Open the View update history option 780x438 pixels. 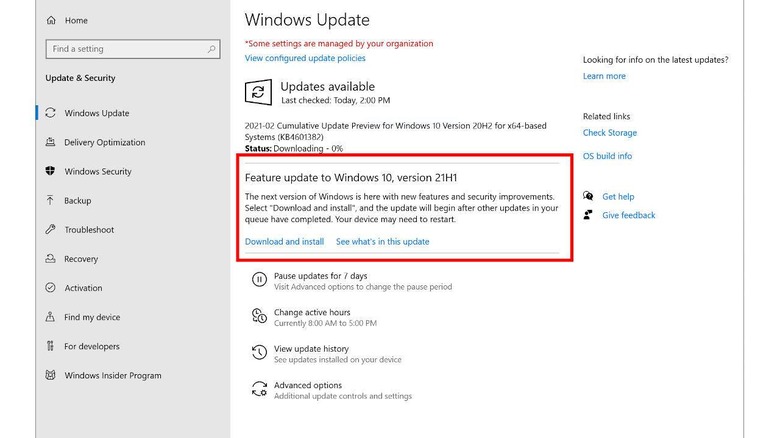pyautogui.click(x=311, y=348)
